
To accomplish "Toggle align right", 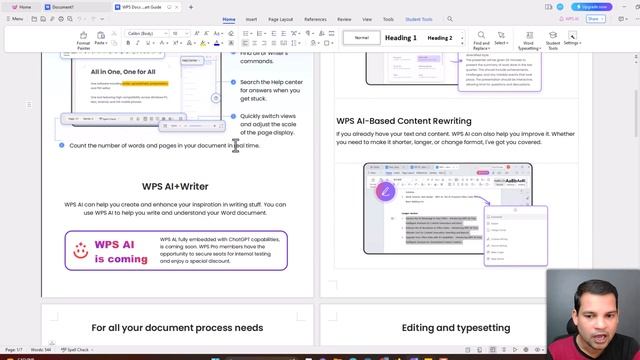I will pyautogui.click(x=264, y=43).
